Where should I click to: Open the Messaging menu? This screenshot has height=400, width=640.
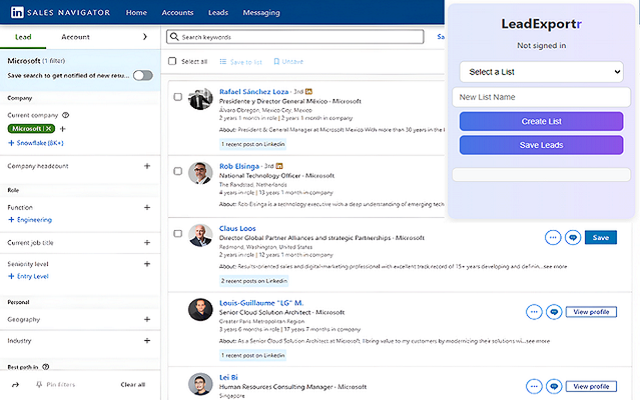click(x=261, y=13)
